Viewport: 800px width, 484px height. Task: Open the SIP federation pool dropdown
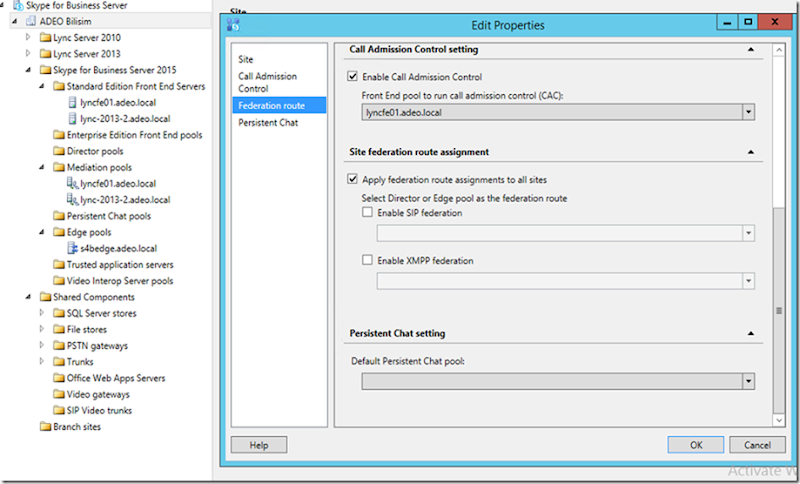pos(748,233)
